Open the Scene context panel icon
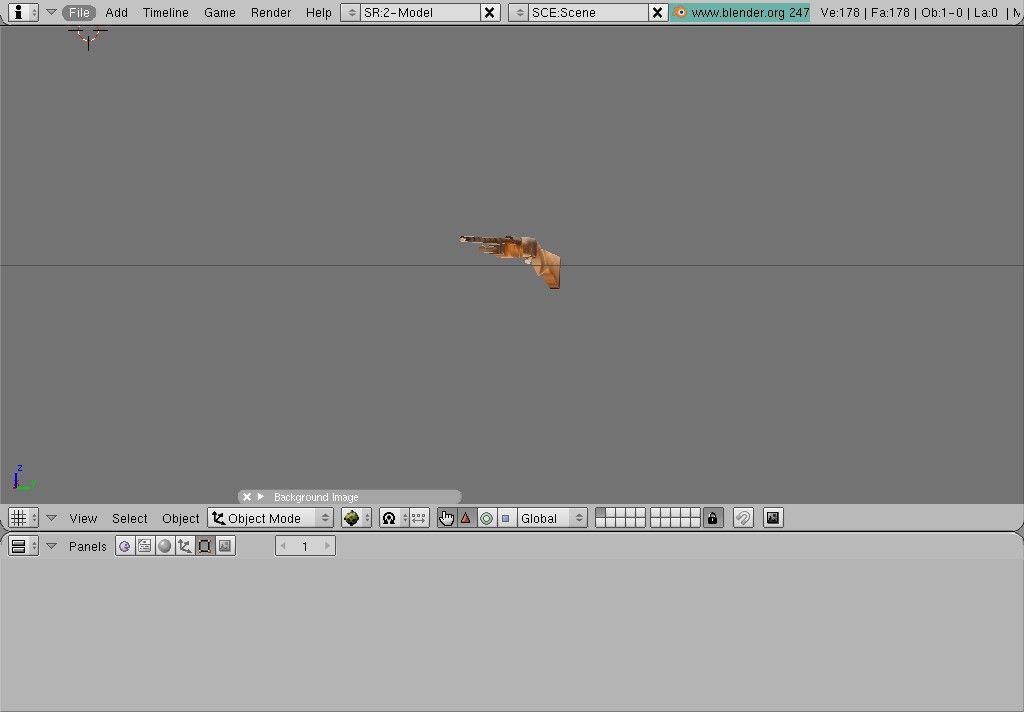This screenshot has height=712, width=1024. tap(225, 546)
